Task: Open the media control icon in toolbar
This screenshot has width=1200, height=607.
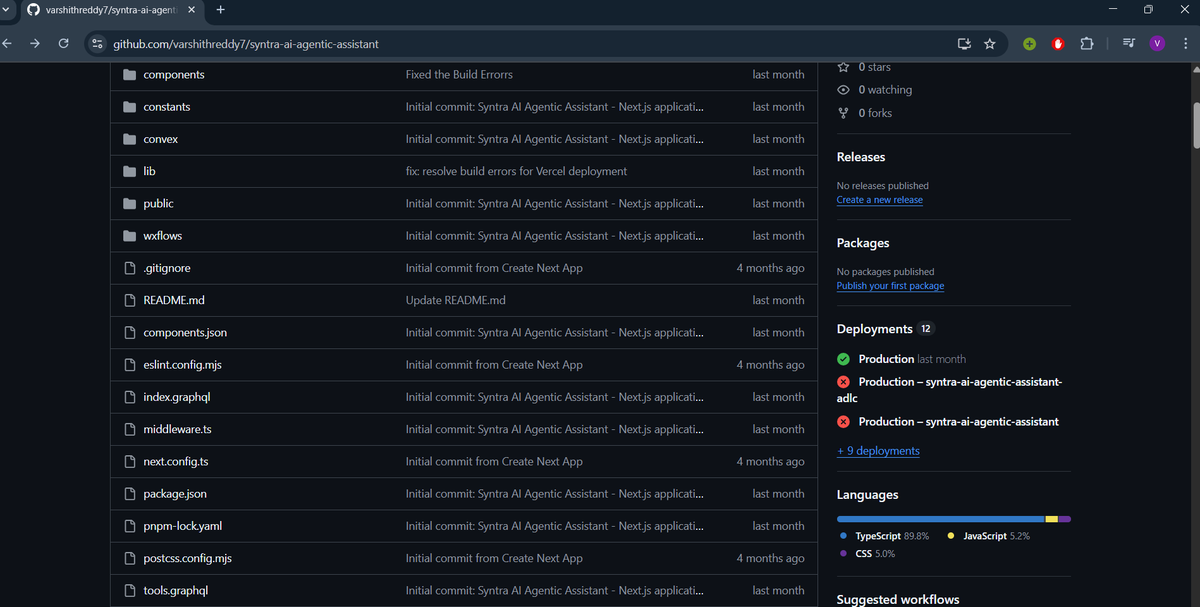Action: 1129,44
